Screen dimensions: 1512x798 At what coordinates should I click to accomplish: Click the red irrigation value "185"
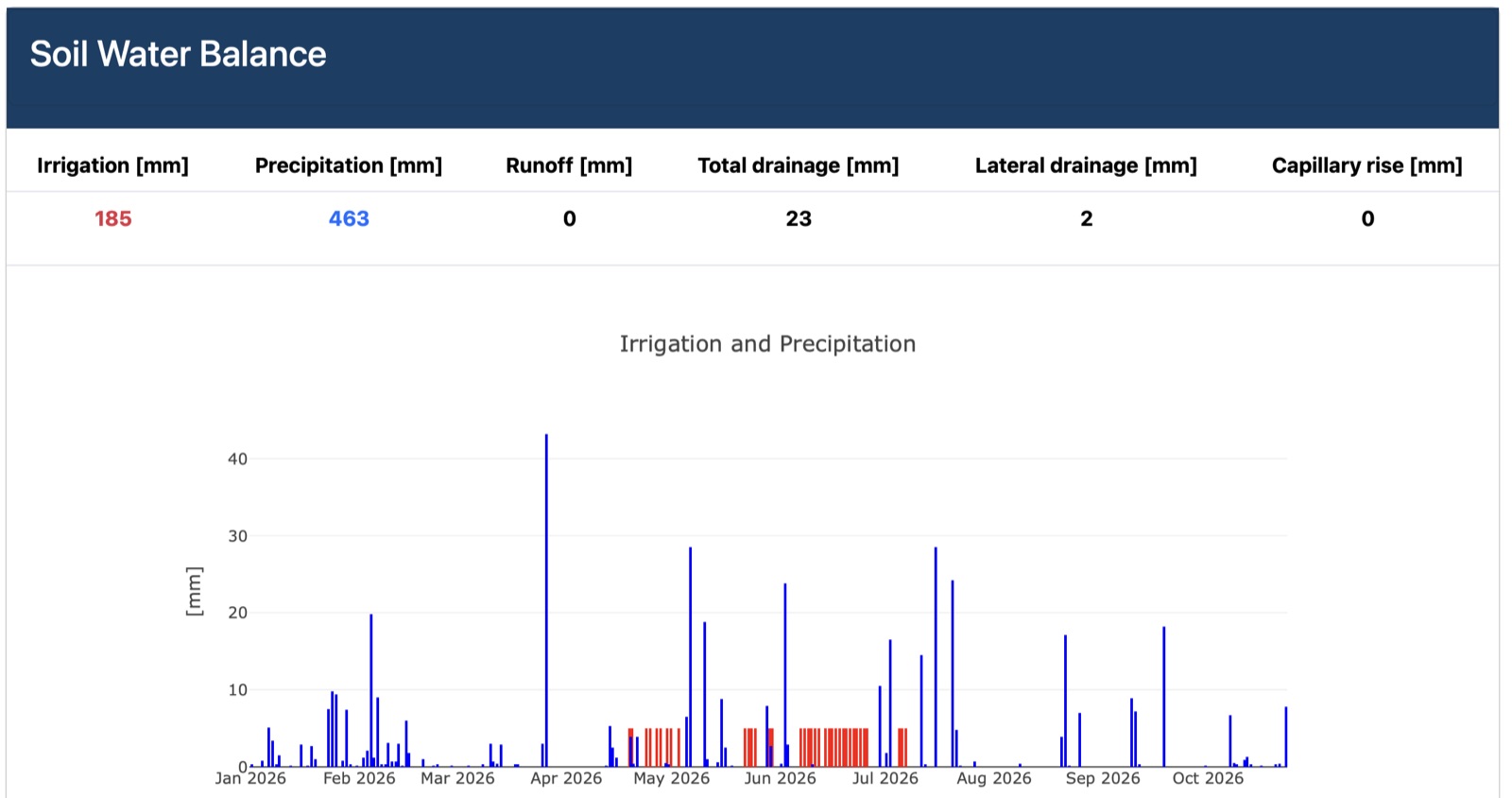[x=112, y=218]
